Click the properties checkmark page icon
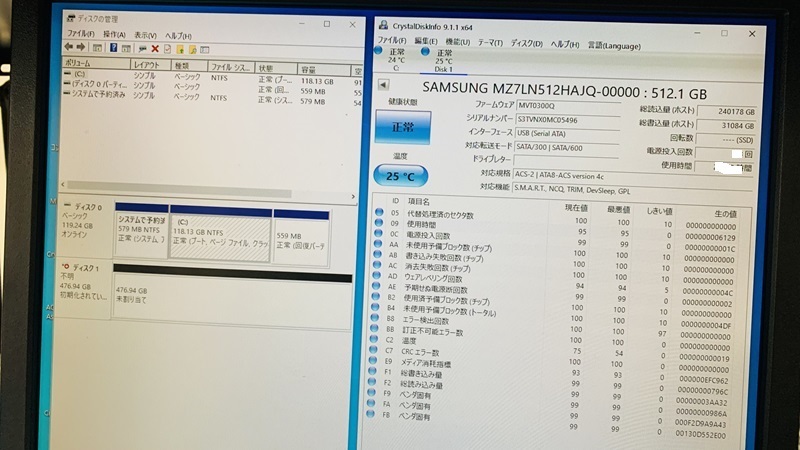 coord(167,49)
